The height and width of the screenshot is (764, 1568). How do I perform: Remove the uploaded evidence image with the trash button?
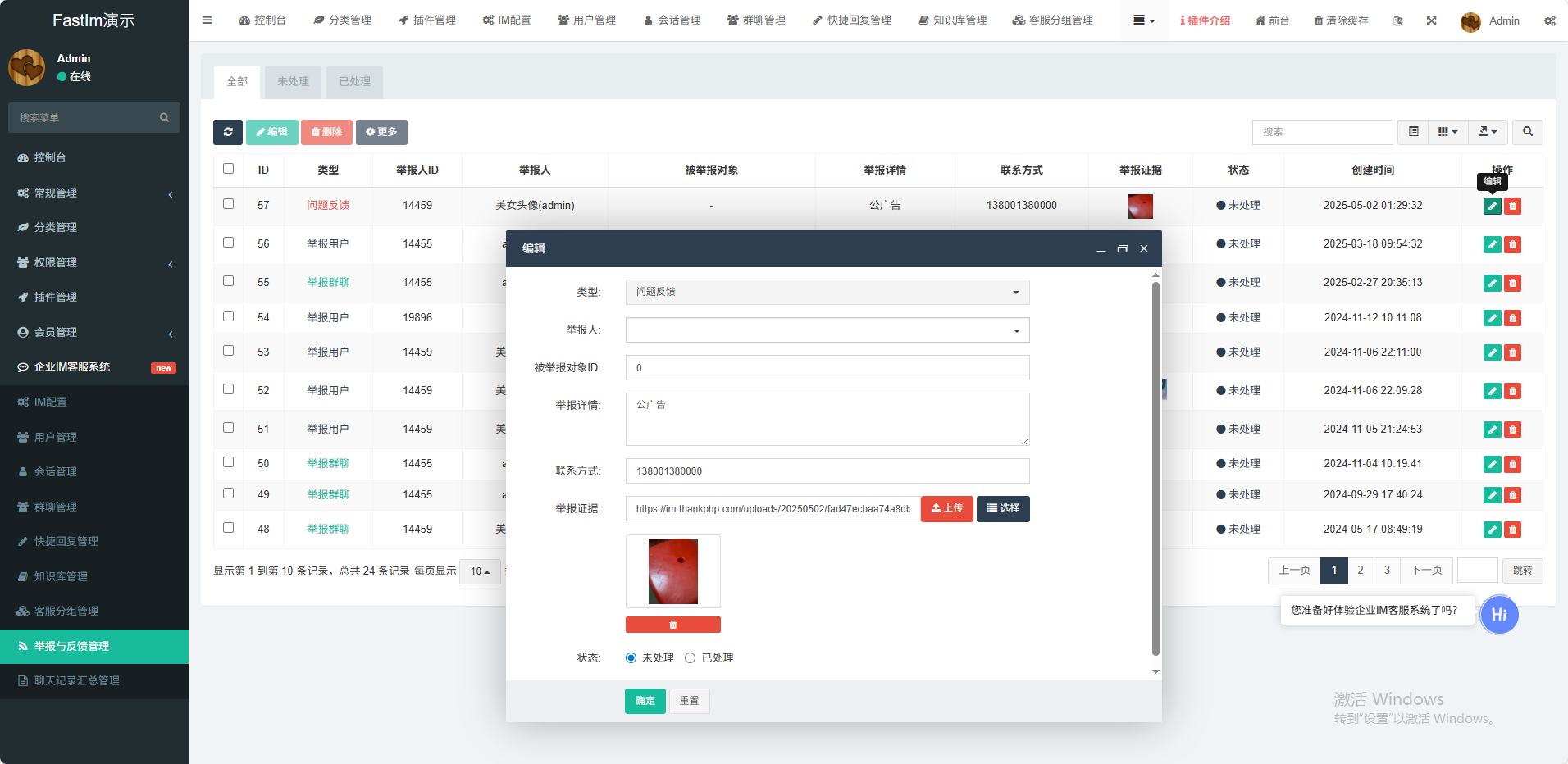tap(672, 625)
